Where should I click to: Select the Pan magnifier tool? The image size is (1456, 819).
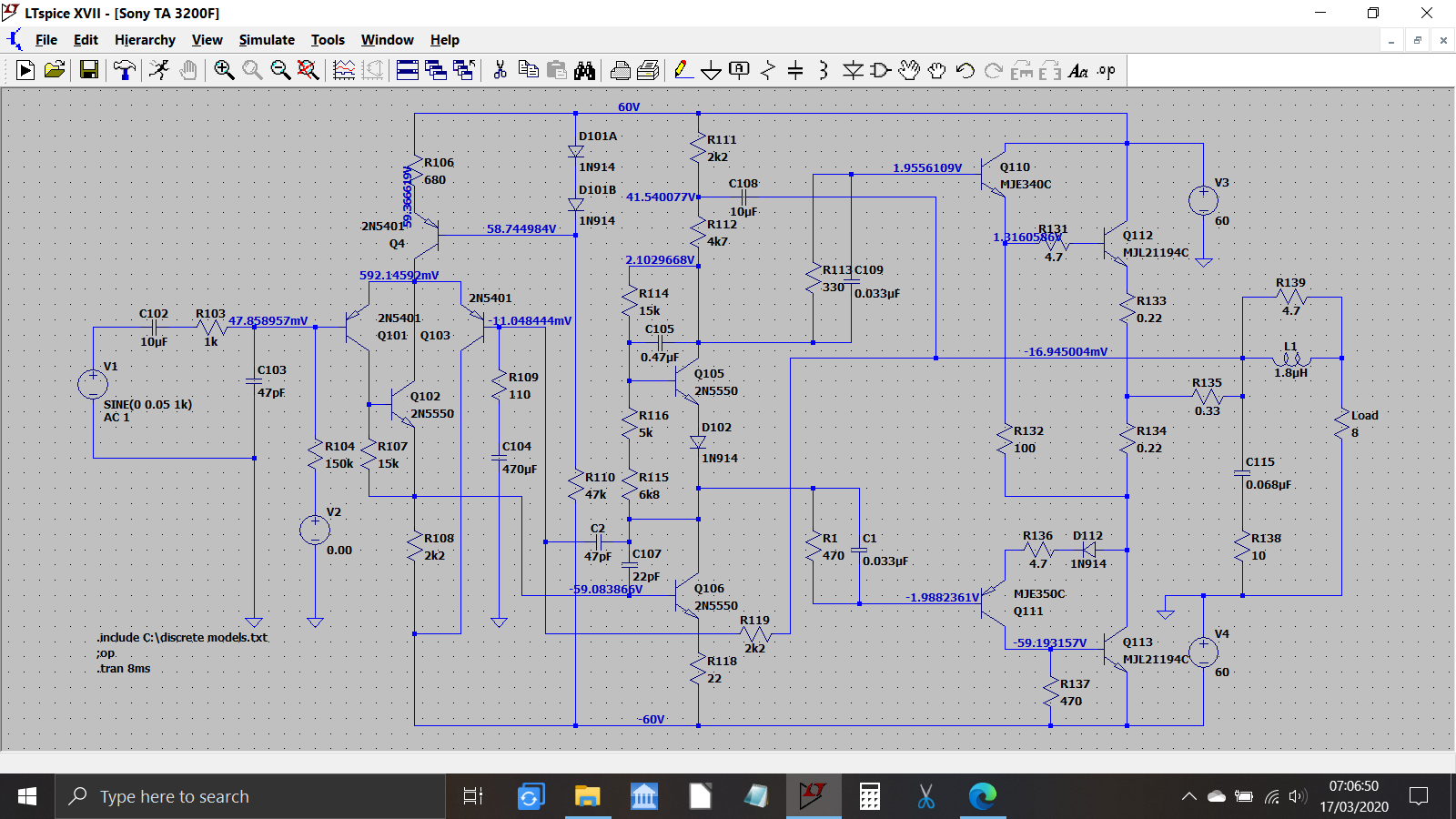252,70
